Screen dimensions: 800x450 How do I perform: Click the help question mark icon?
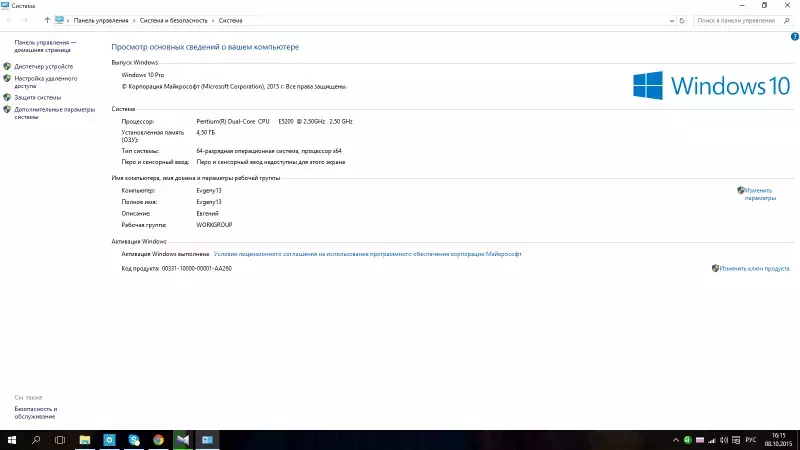click(x=794, y=37)
